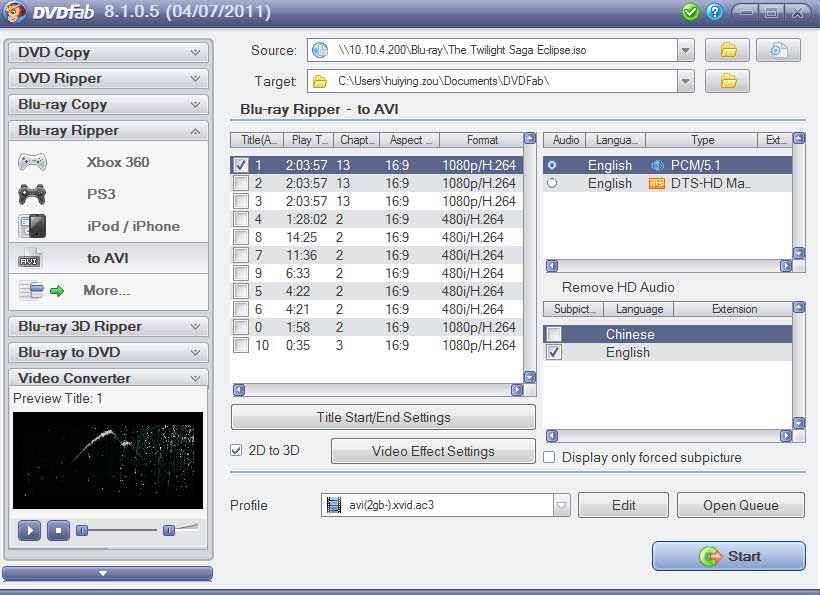Click the preview seek slider handle
The height and width of the screenshot is (595, 820).
coord(82,531)
